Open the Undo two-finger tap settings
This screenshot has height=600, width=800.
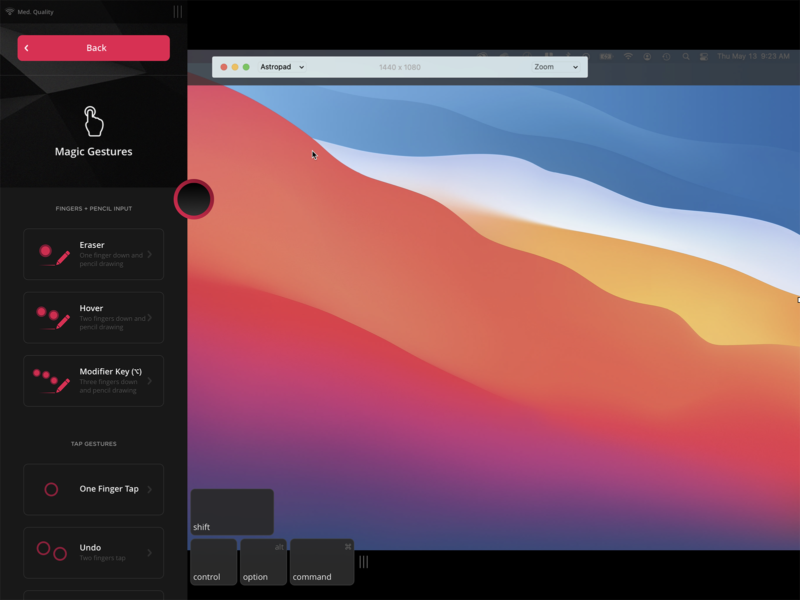tap(93, 553)
